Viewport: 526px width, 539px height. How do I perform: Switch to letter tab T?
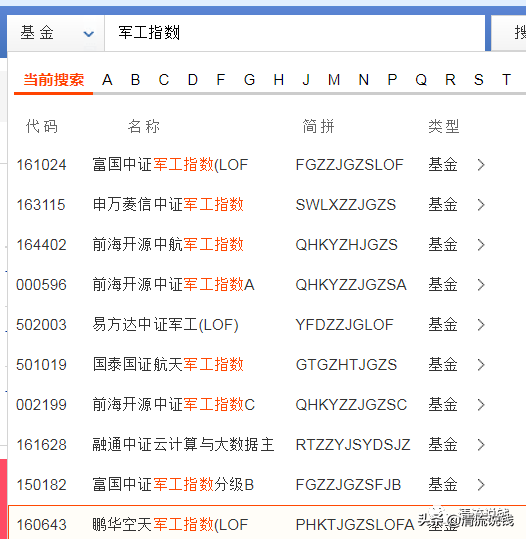(x=506, y=80)
